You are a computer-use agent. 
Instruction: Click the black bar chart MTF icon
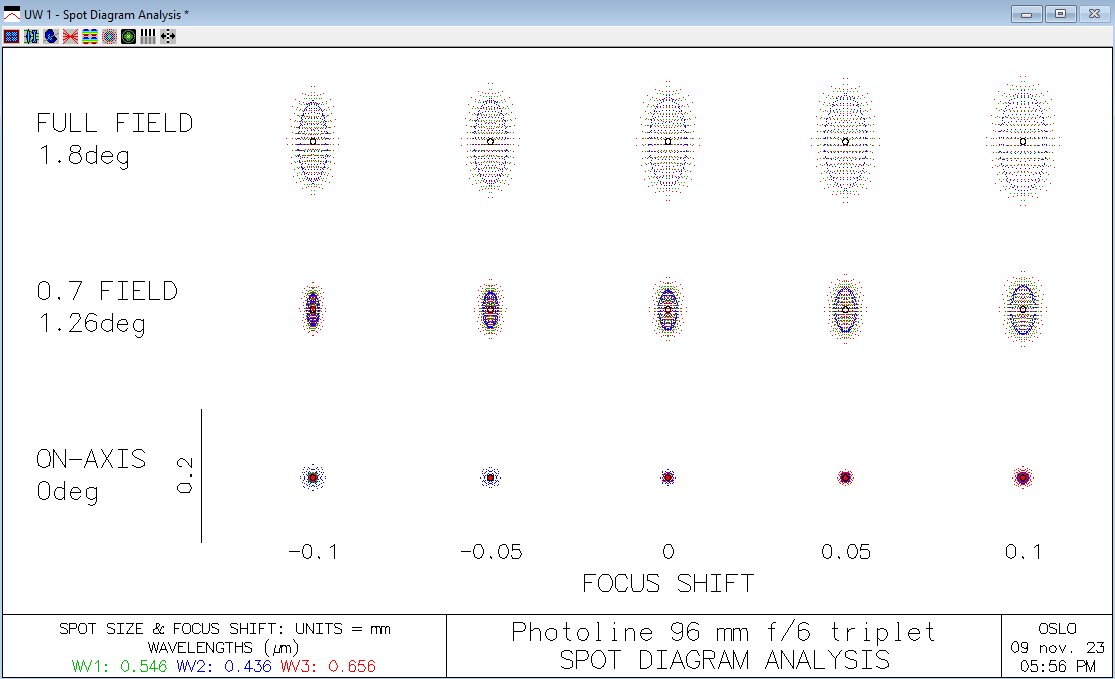click(x=148, y=36)
